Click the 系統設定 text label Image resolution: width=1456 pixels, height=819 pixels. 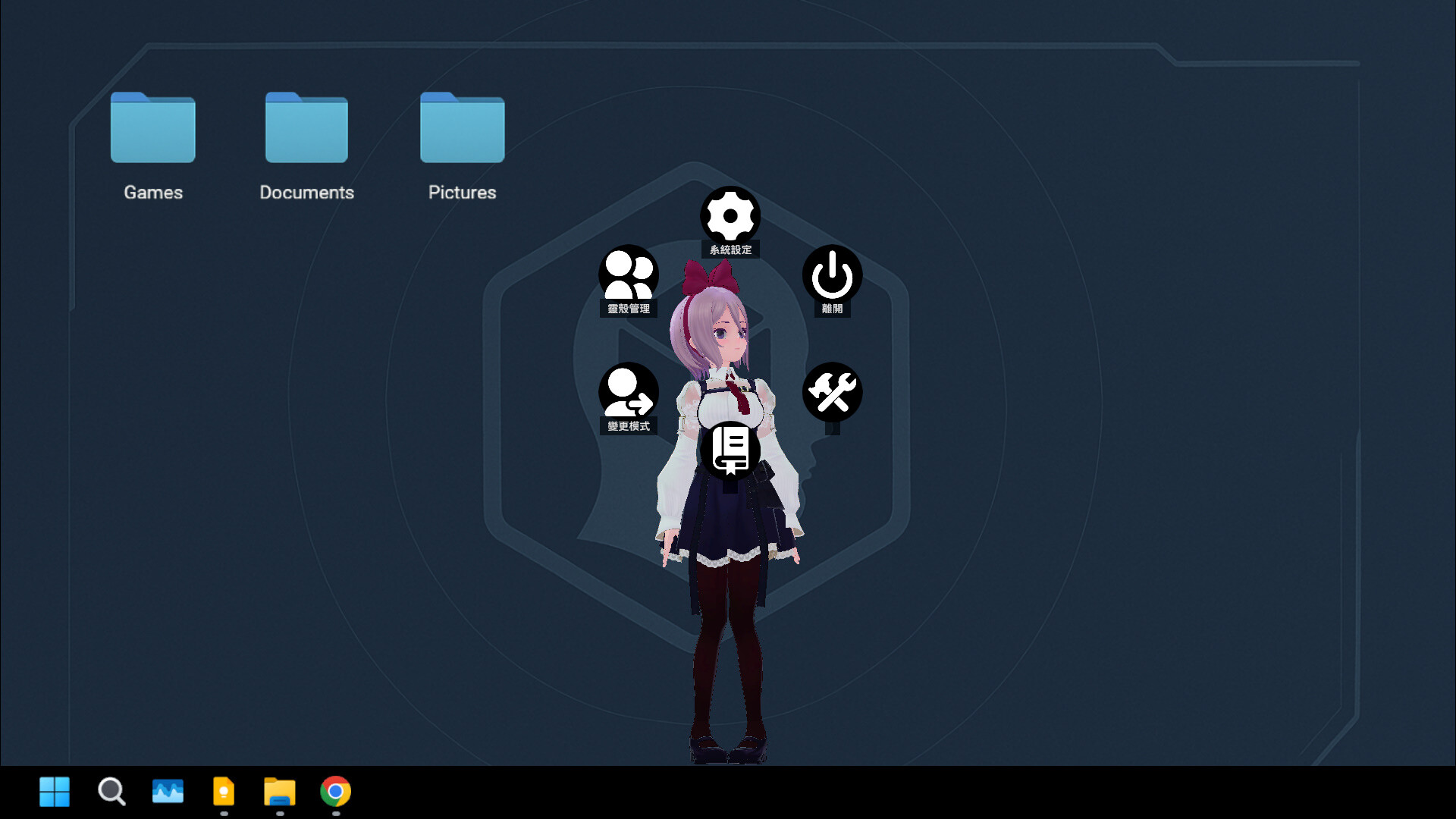pos(731,249)
